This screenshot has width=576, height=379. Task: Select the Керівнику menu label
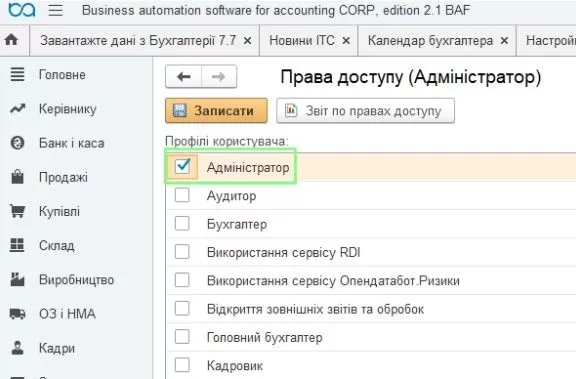pyautogui.click(x=68, y=109)
